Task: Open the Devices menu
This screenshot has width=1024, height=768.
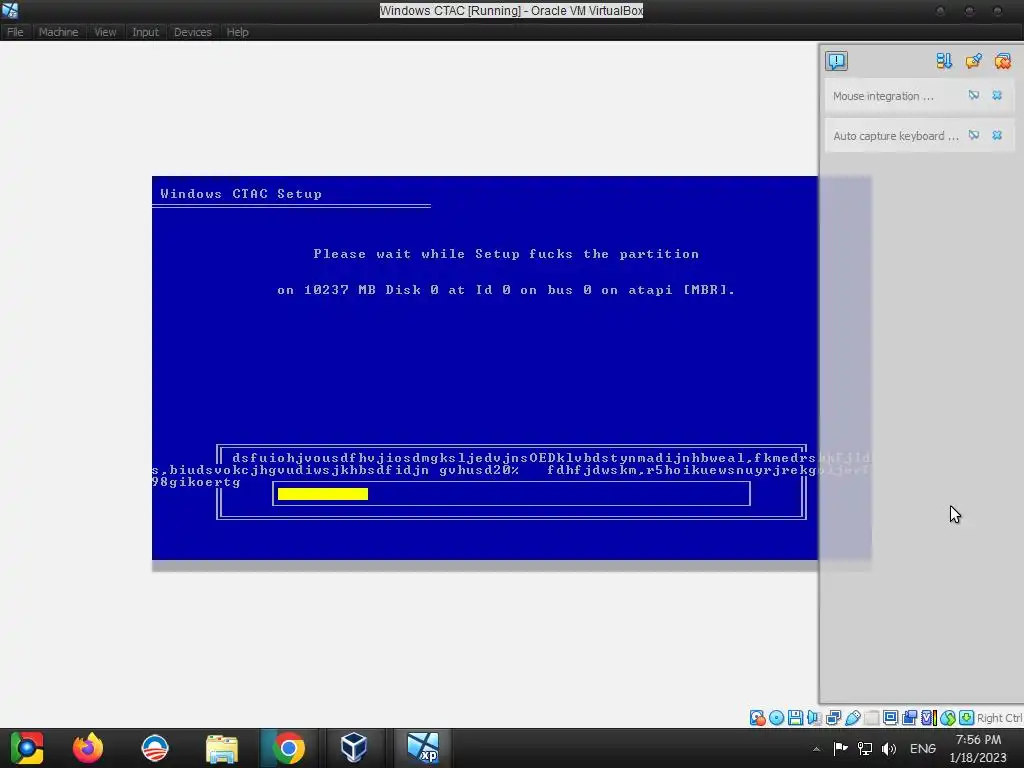Action: 193,32
